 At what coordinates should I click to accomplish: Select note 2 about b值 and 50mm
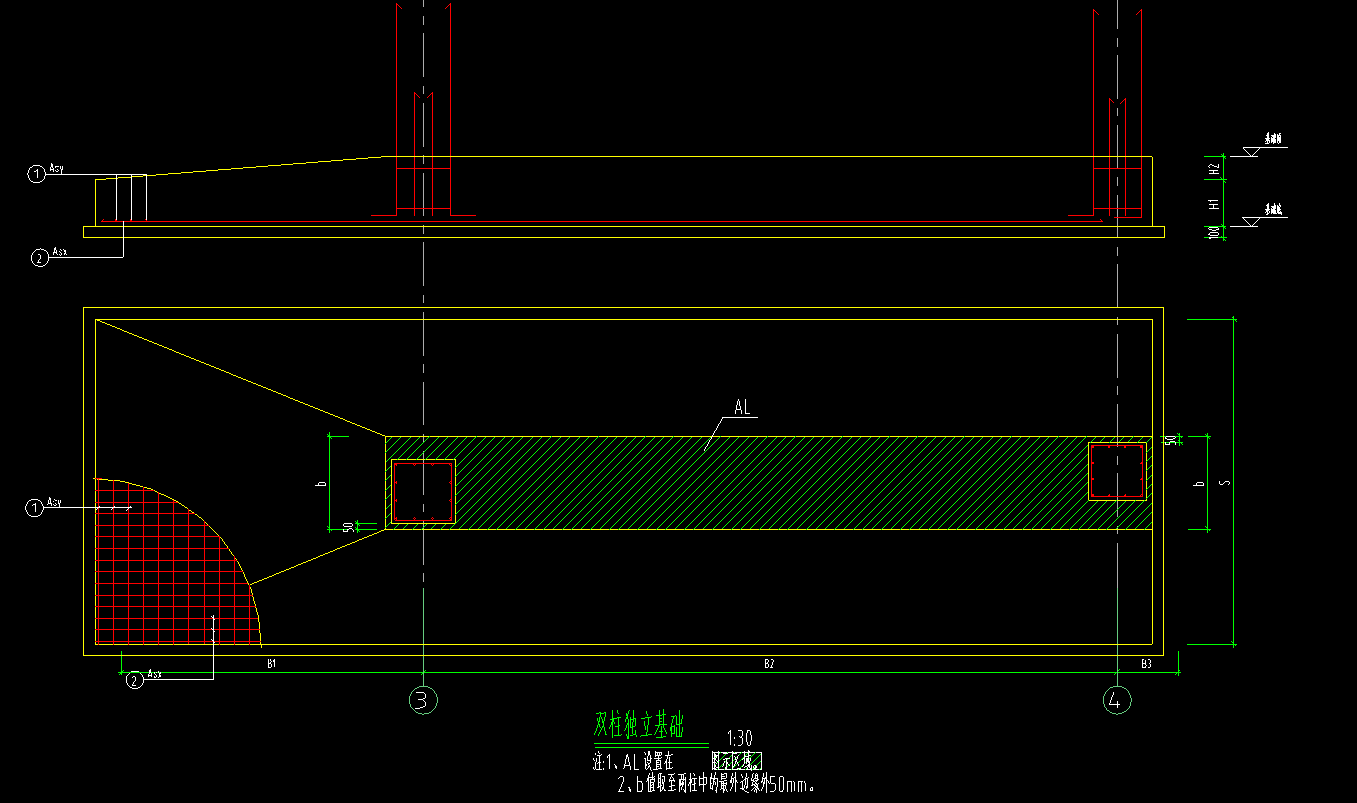click(716, 785)
